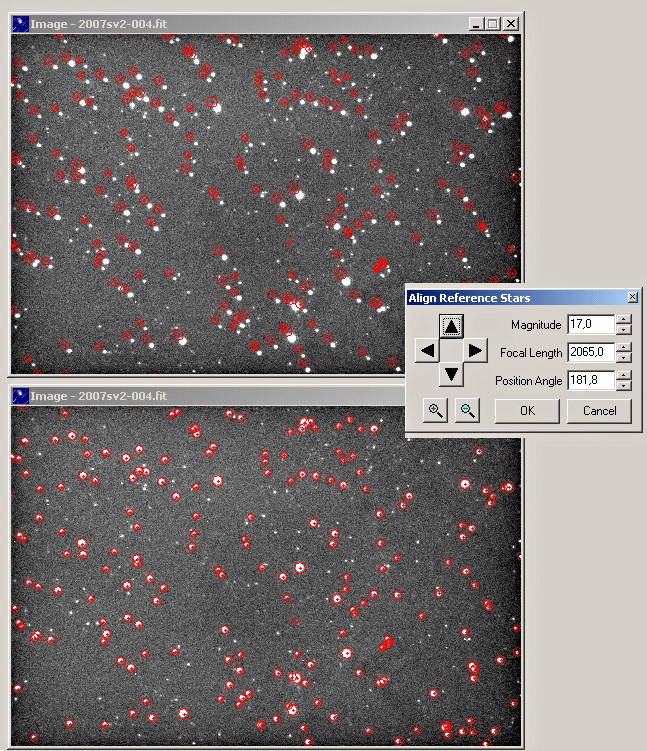647x751 pixels.
Task: Close the Align Reference Stars dialog
Action: (x=632, y=298)
